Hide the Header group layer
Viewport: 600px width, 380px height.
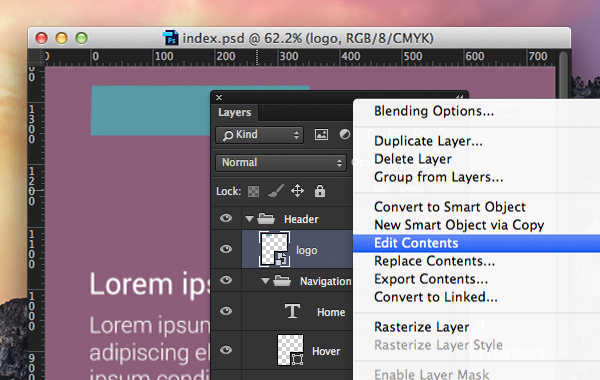coord(226,218)
